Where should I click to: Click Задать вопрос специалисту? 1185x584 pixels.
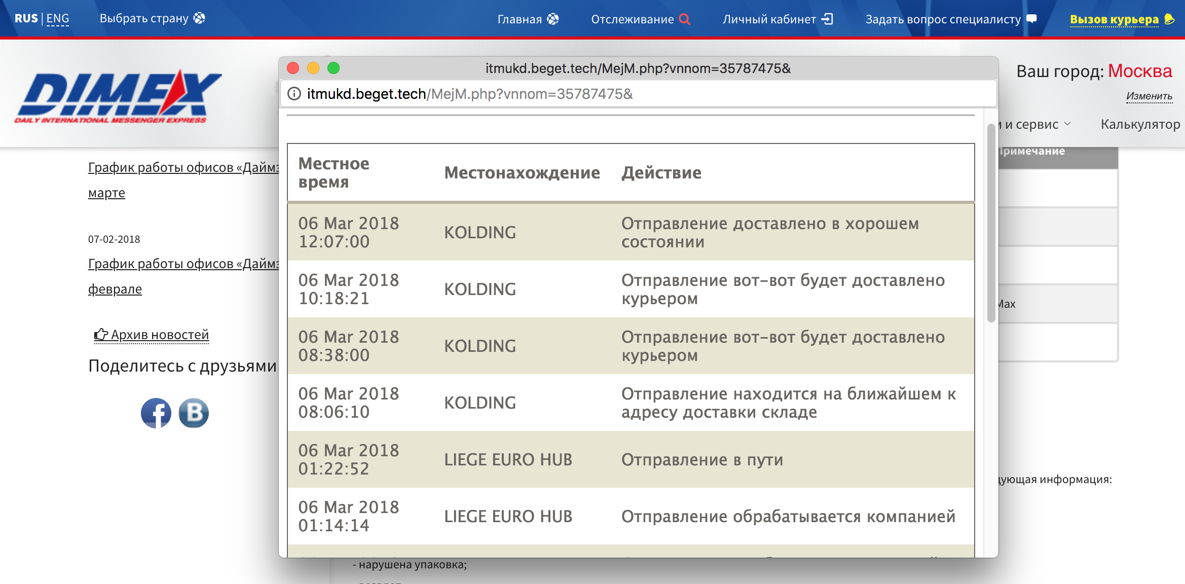click(950, 19)
